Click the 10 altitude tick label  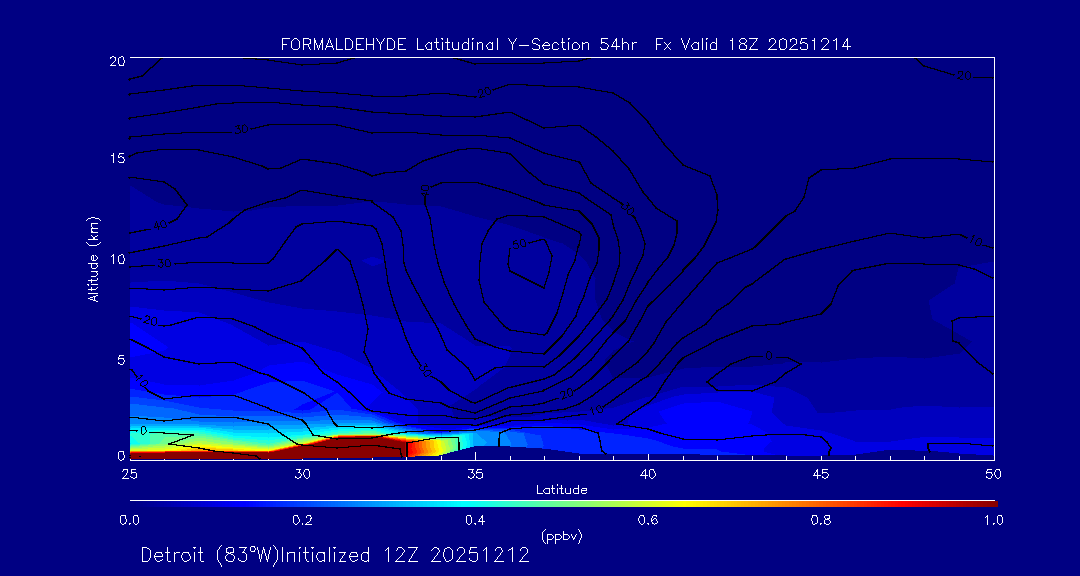[x=116, y=259]
